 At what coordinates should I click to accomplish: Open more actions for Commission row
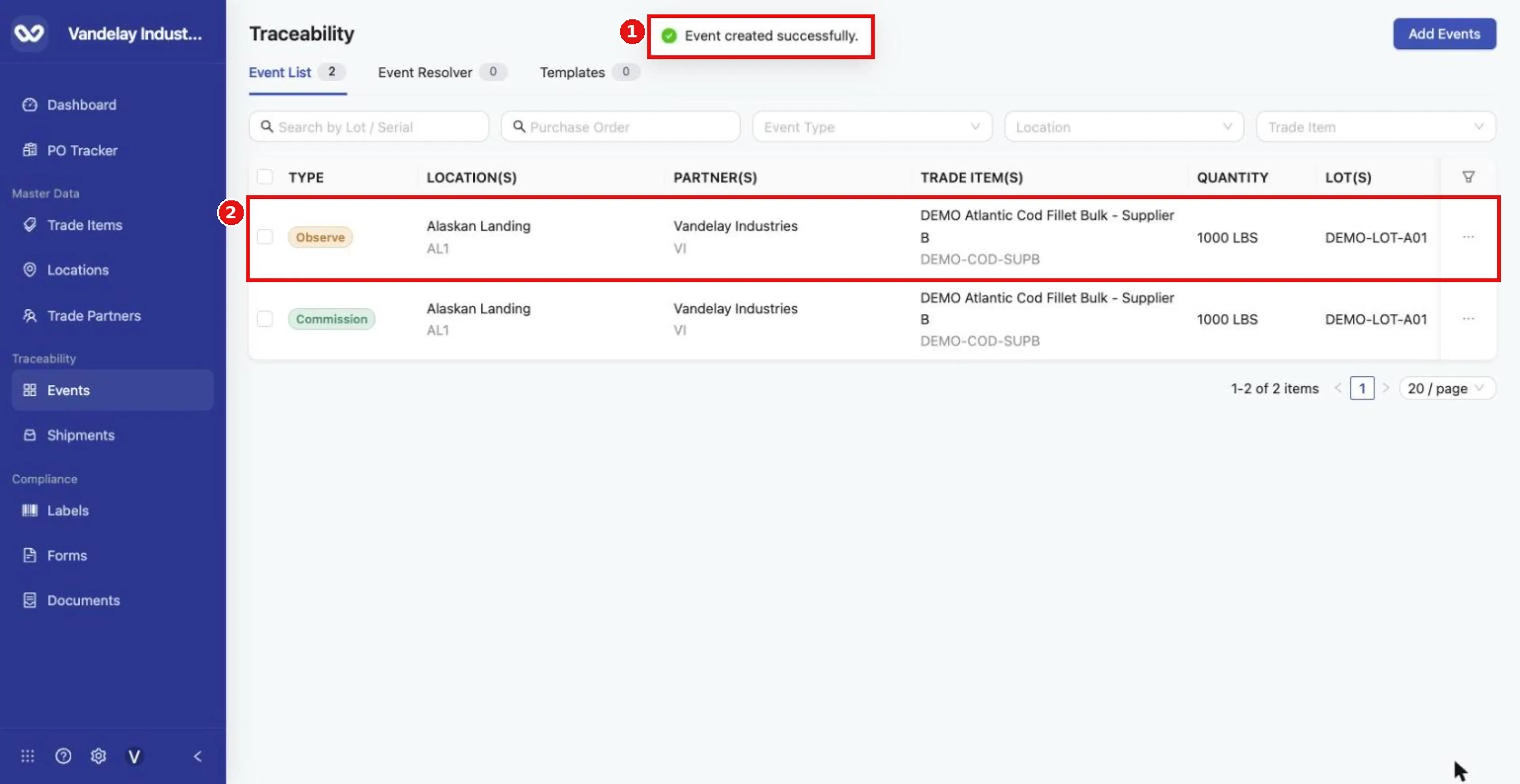tap(1468, 319)
